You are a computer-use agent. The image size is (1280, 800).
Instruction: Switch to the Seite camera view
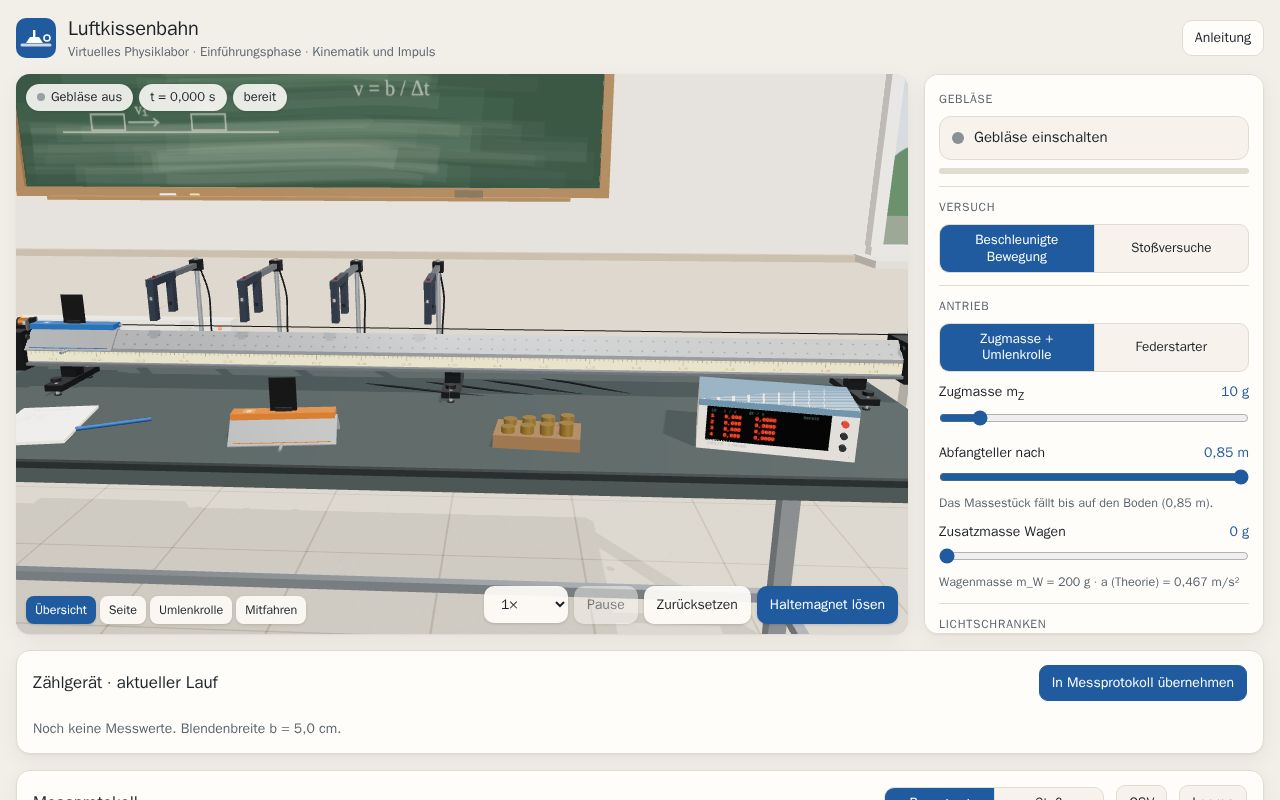pyautogui.click(x=123, y=610)
